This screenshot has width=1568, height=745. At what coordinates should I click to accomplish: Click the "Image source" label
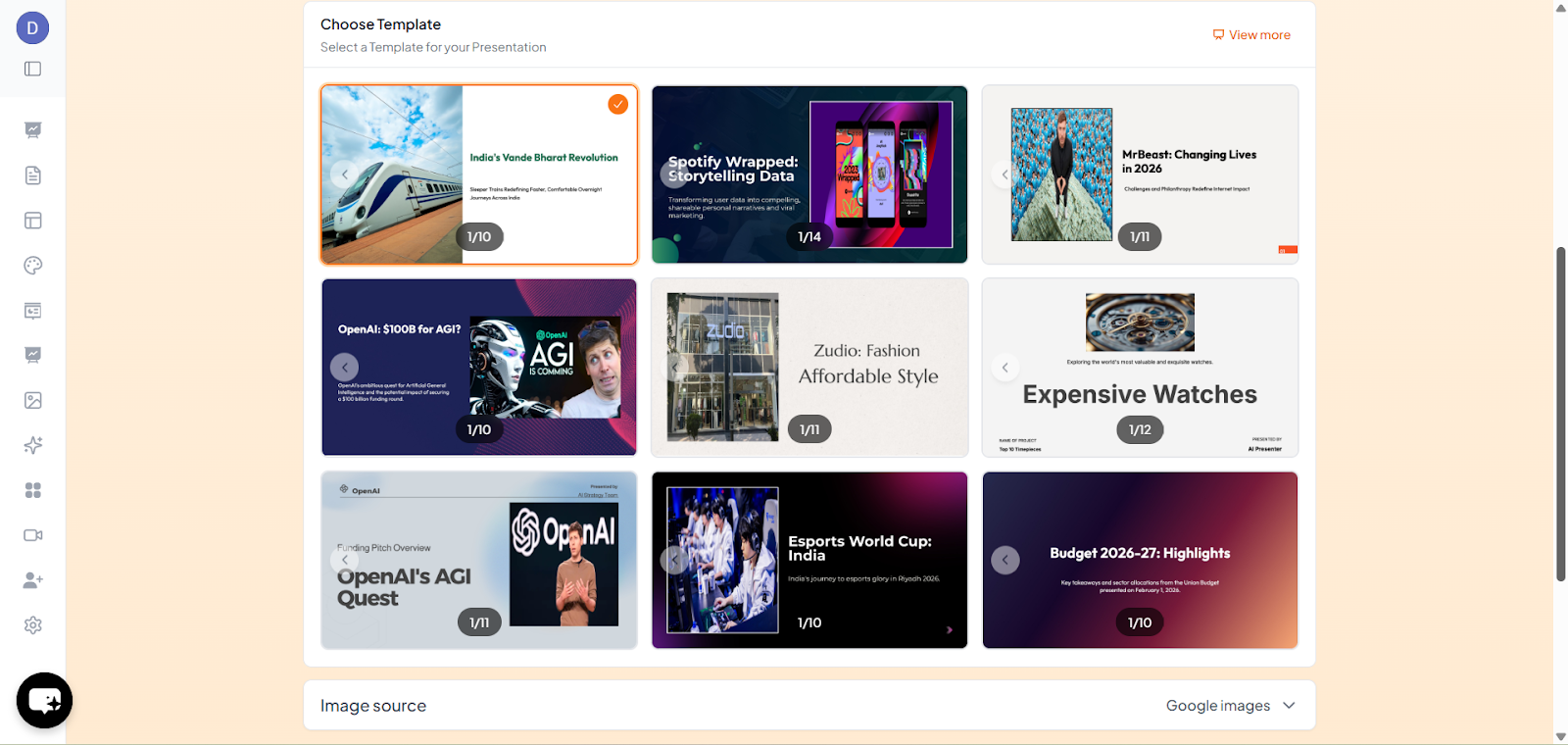click(373, 706)
